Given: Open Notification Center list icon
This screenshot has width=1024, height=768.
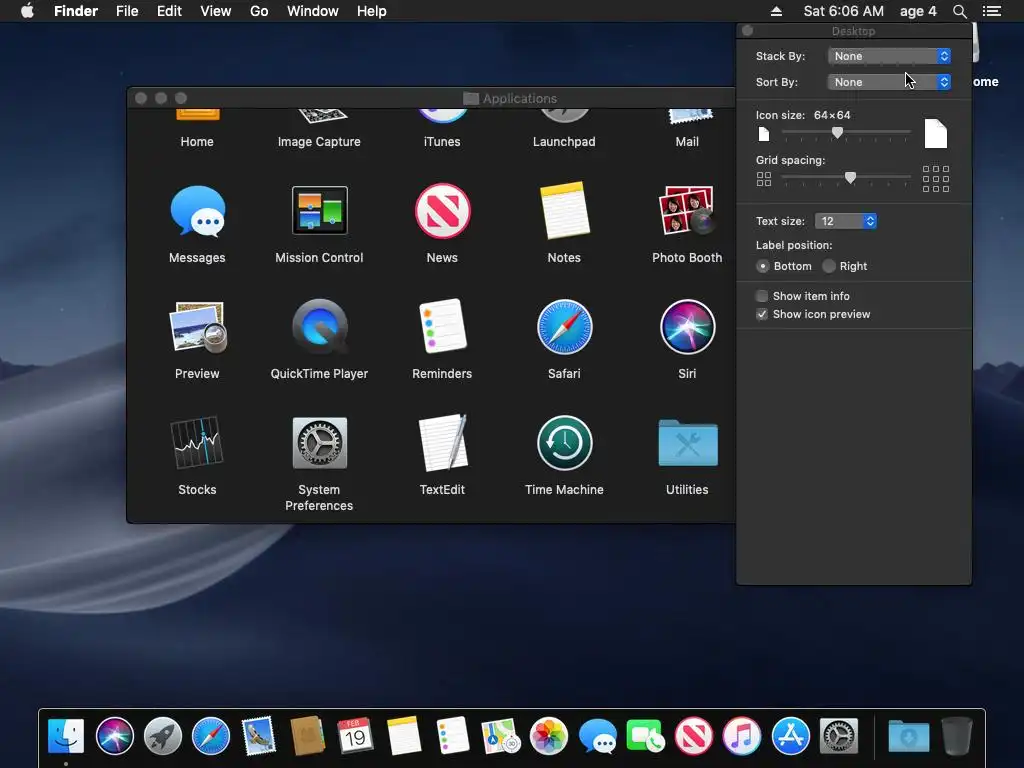Looking at the screenshot, I should [992, 11].
